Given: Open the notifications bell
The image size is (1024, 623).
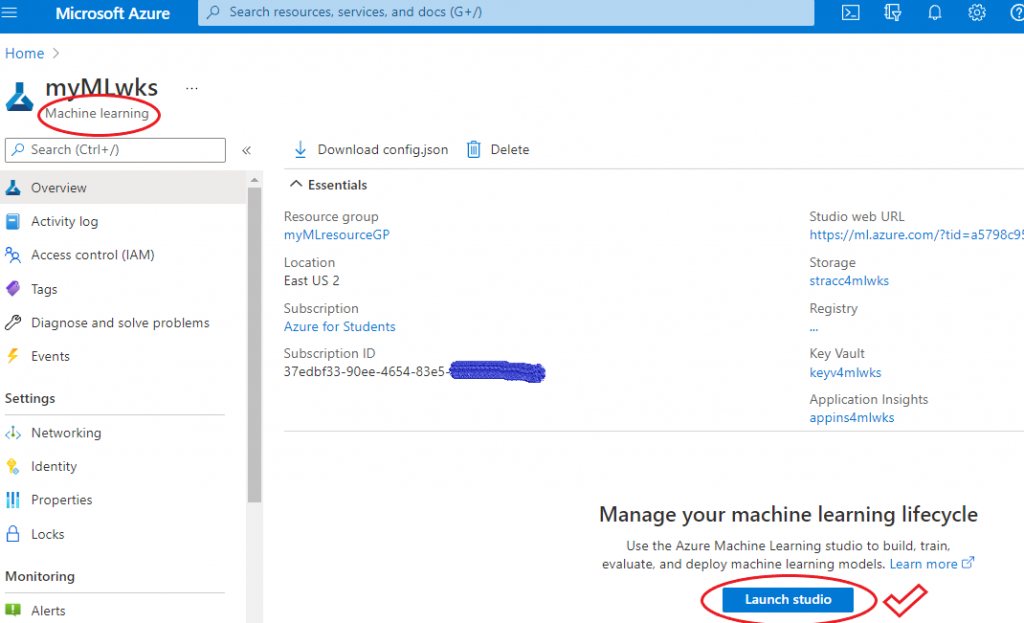Looking at the screenshot, I should pyautogui.click(x=935, y=12).
